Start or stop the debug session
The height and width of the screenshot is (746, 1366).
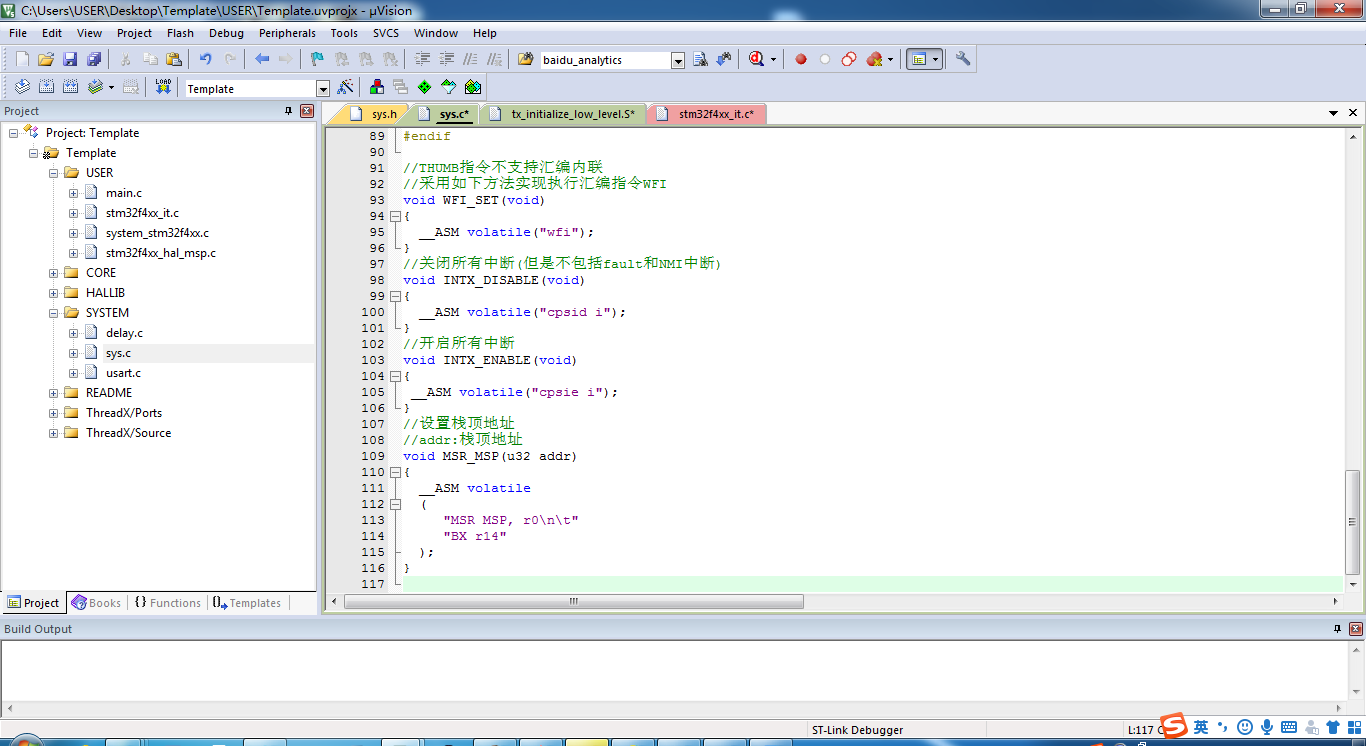(756, 59)
